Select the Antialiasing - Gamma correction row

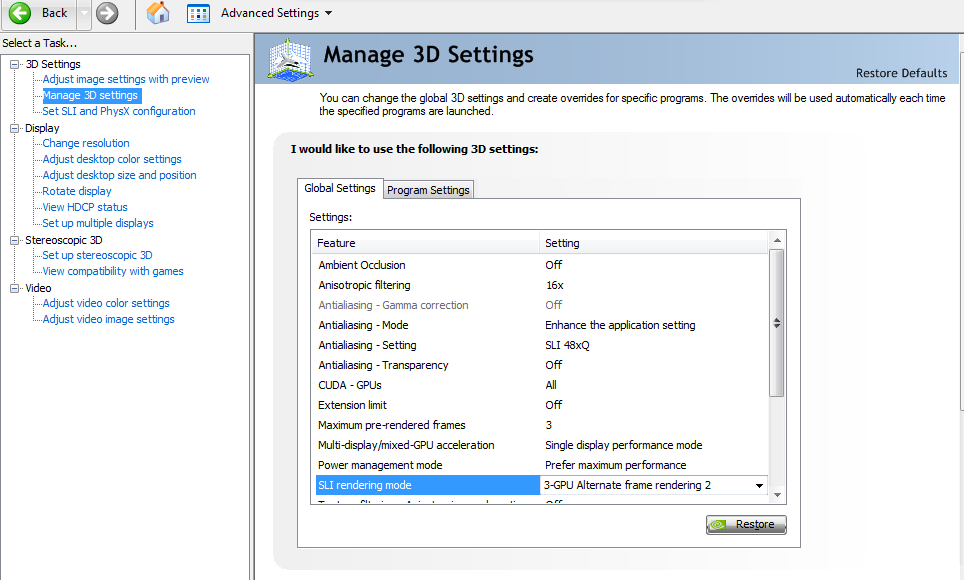point(541,305)
